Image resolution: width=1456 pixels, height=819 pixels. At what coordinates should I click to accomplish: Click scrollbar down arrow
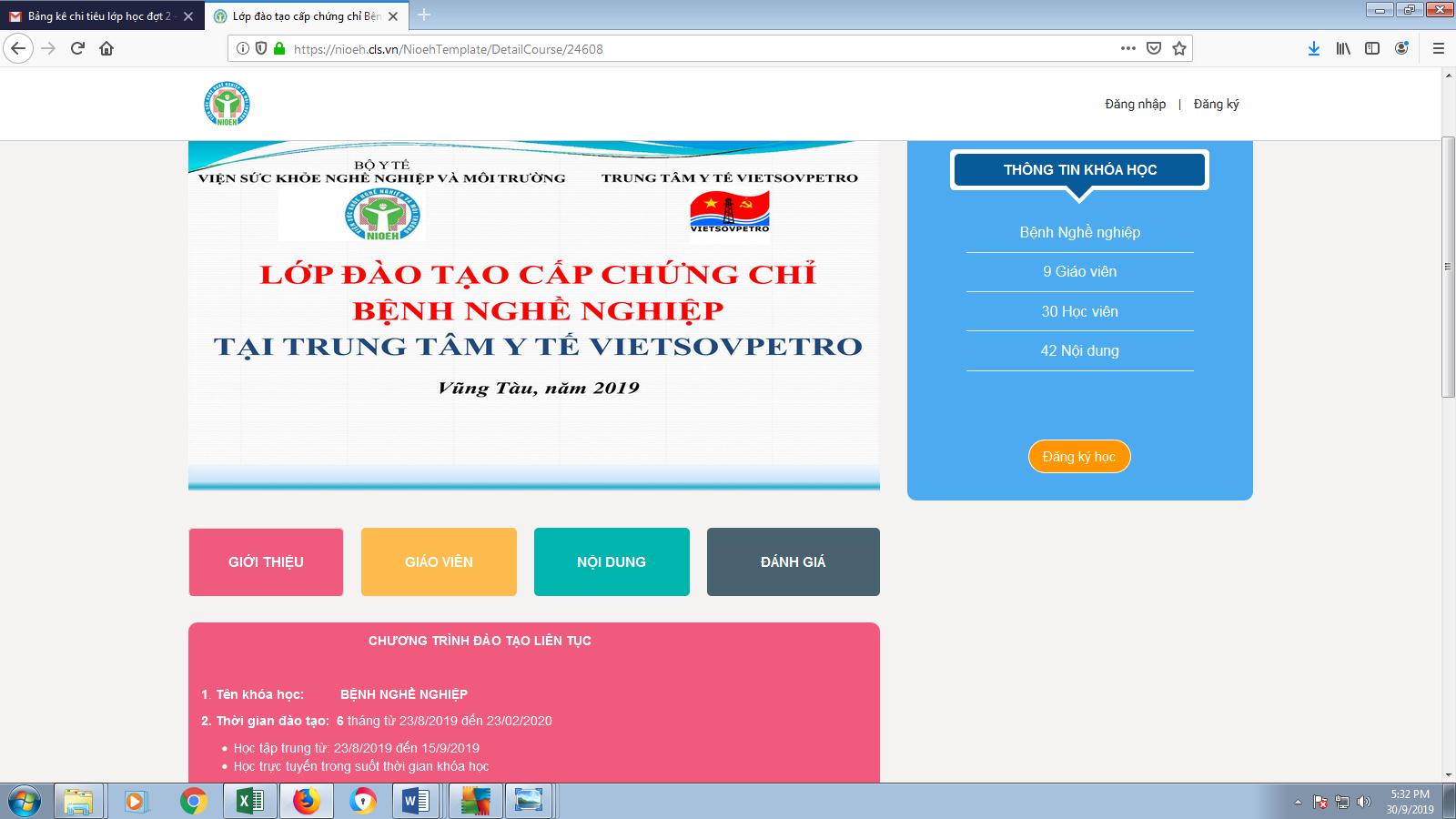[x=1448, y=773]
